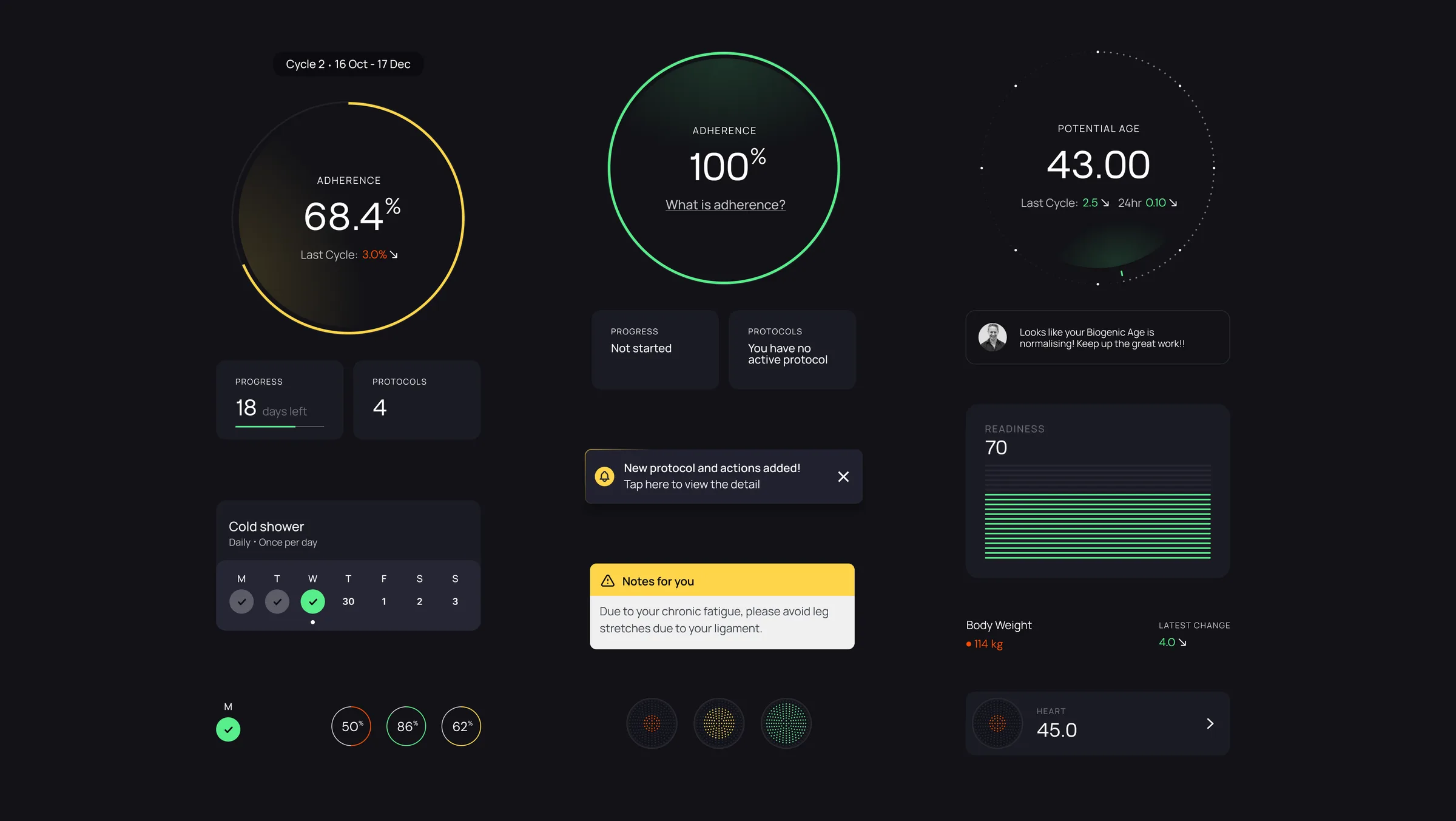
Task: Click the Body Weight label
Action: tap(999, 625)
